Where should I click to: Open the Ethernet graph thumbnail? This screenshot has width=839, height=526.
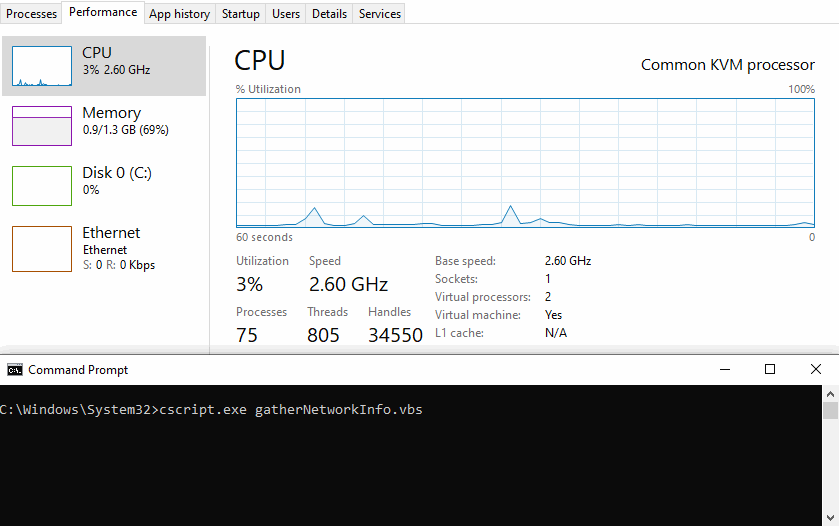tap(42, 248)
